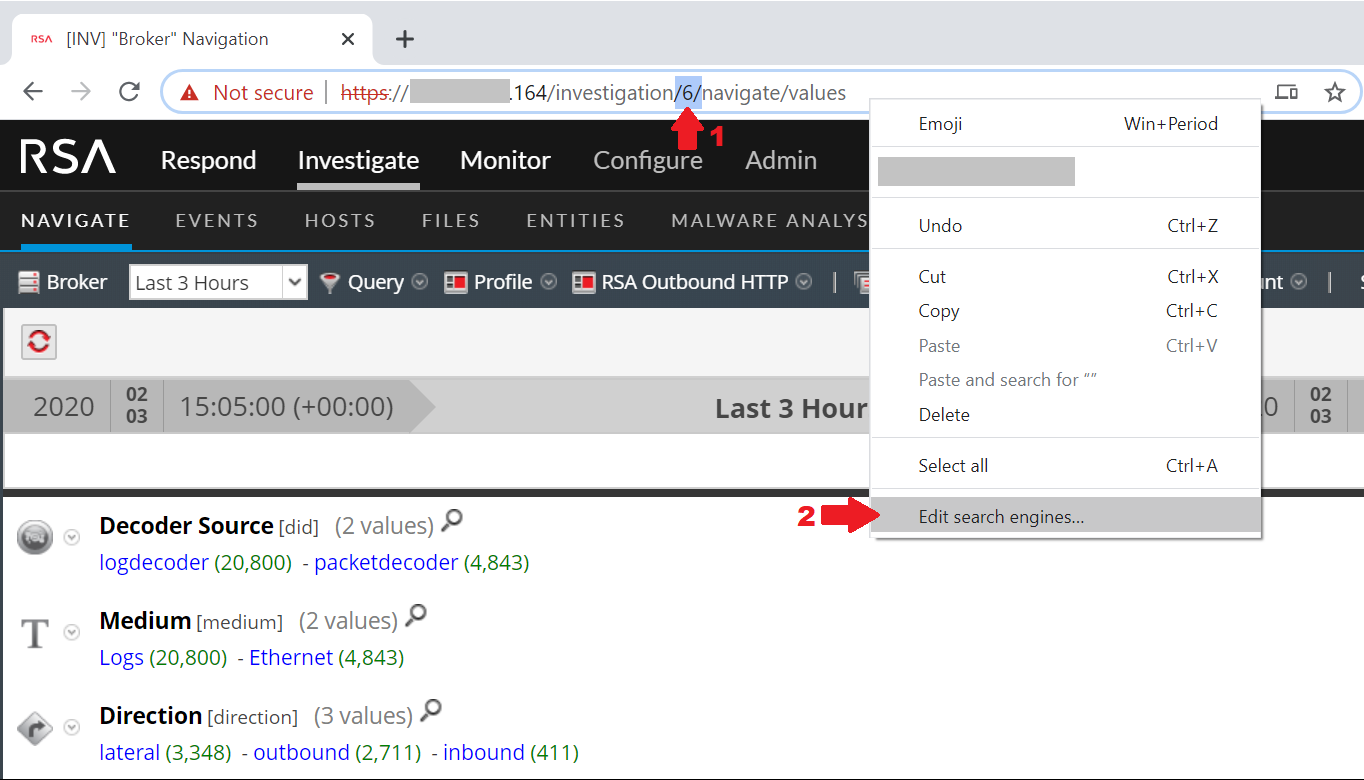
Task: Open the Profile meta group icon
Action: 457,281
